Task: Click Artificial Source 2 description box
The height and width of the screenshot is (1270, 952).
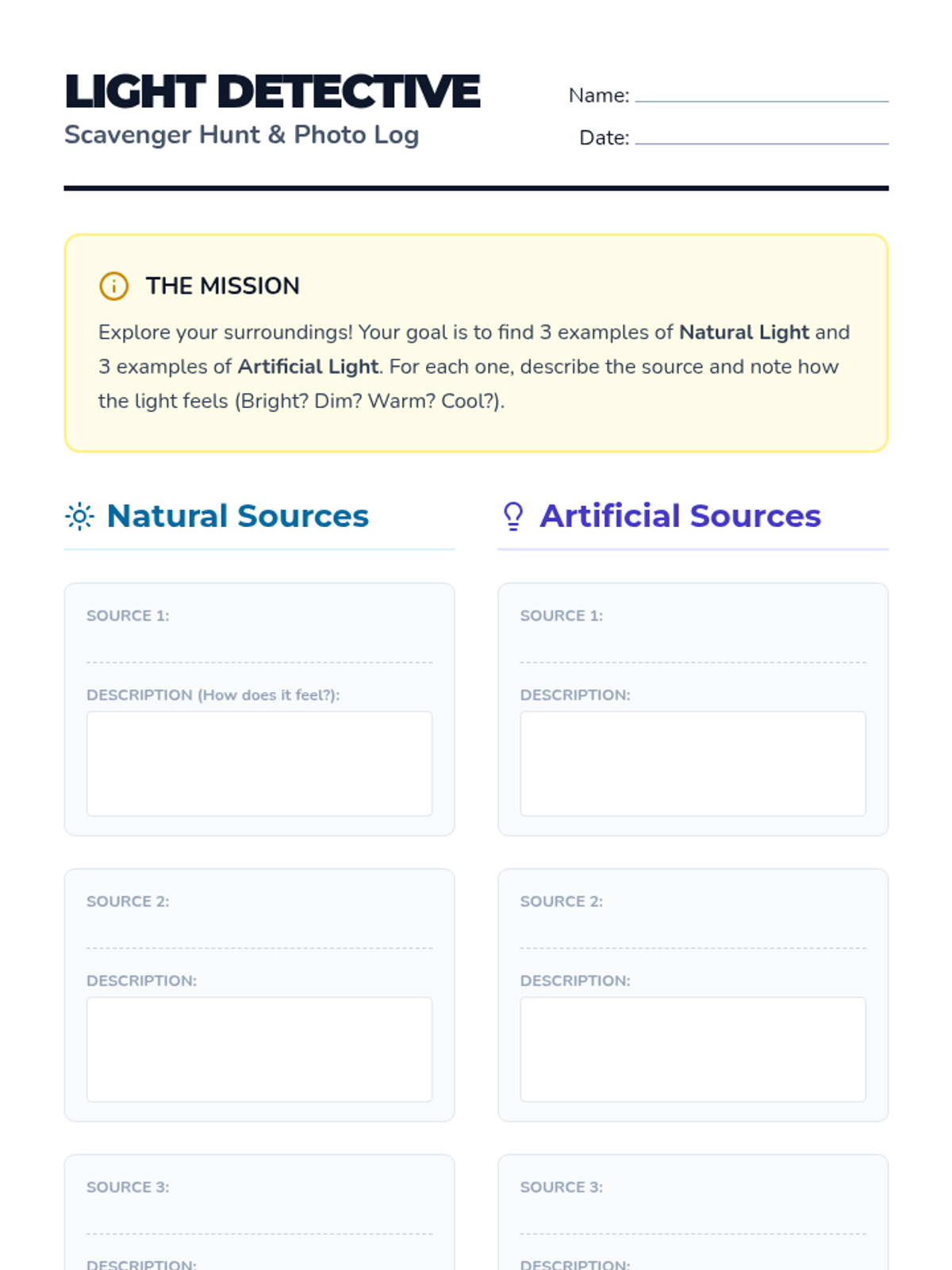Action: pyautogui.click(x=693, y=1049)
